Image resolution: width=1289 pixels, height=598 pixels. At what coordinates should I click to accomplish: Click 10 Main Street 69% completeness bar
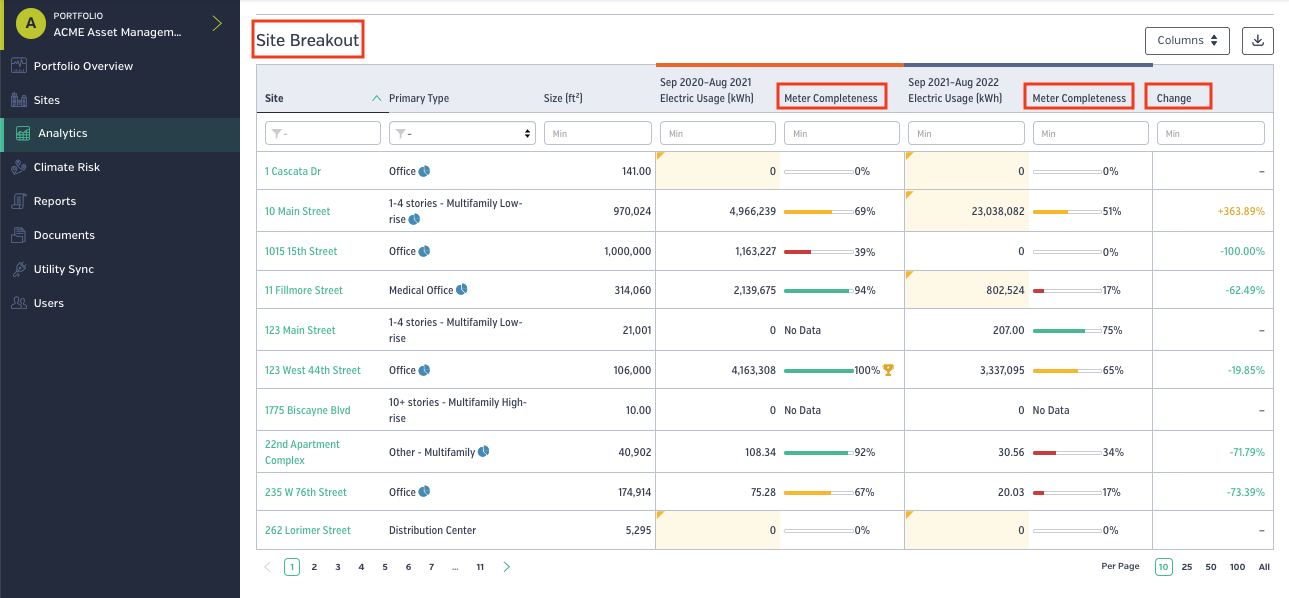(818, 212)
